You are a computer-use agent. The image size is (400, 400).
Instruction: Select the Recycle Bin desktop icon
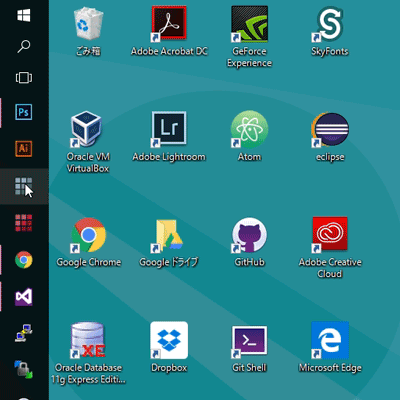pyautogui.click(x=88, y=32)
